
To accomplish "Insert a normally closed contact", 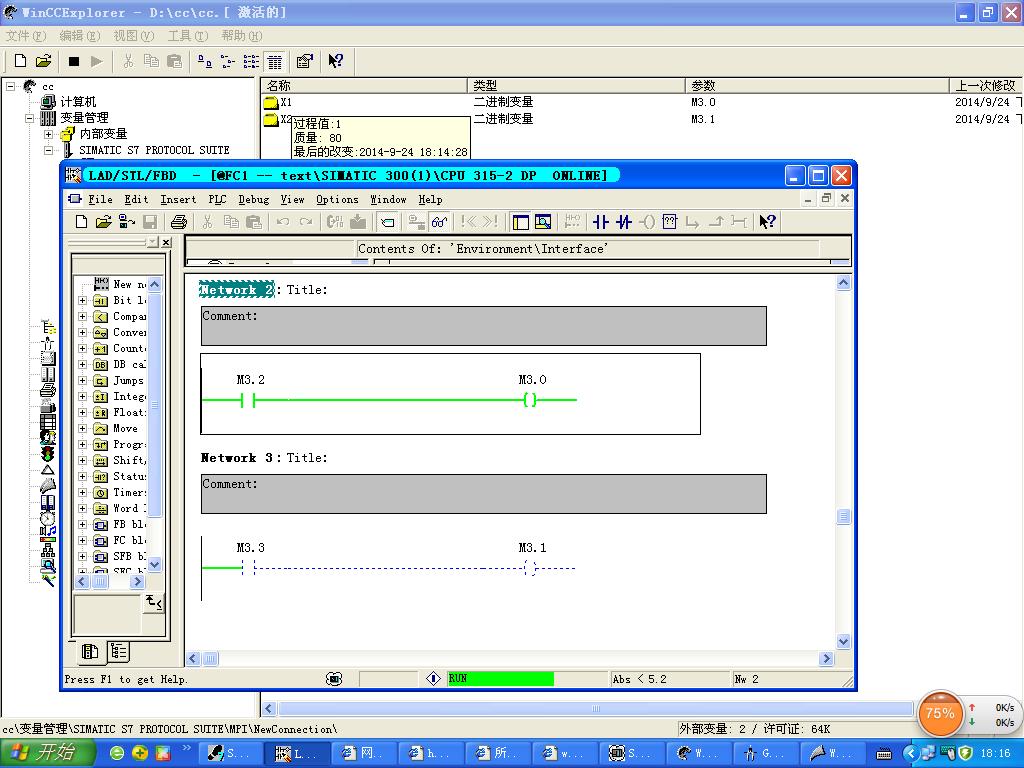I will coord(624,222).
